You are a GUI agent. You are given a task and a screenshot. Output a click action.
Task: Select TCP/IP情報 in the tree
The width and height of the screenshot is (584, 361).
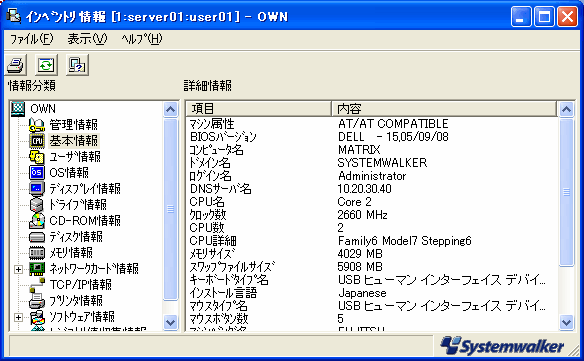(x=80, y=285)
